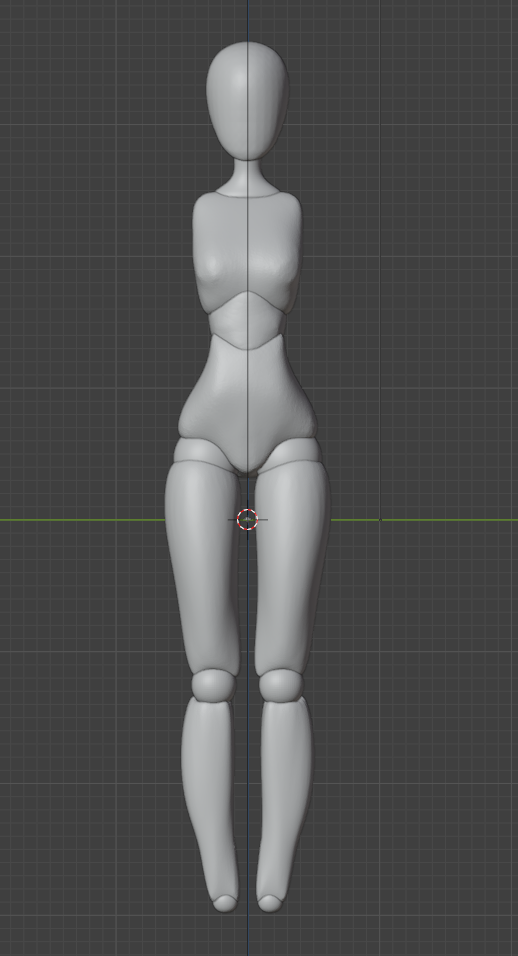Click the knee ball joint on viewer's left
Viewport: 518px width, 956px height.
coord(214,685)
